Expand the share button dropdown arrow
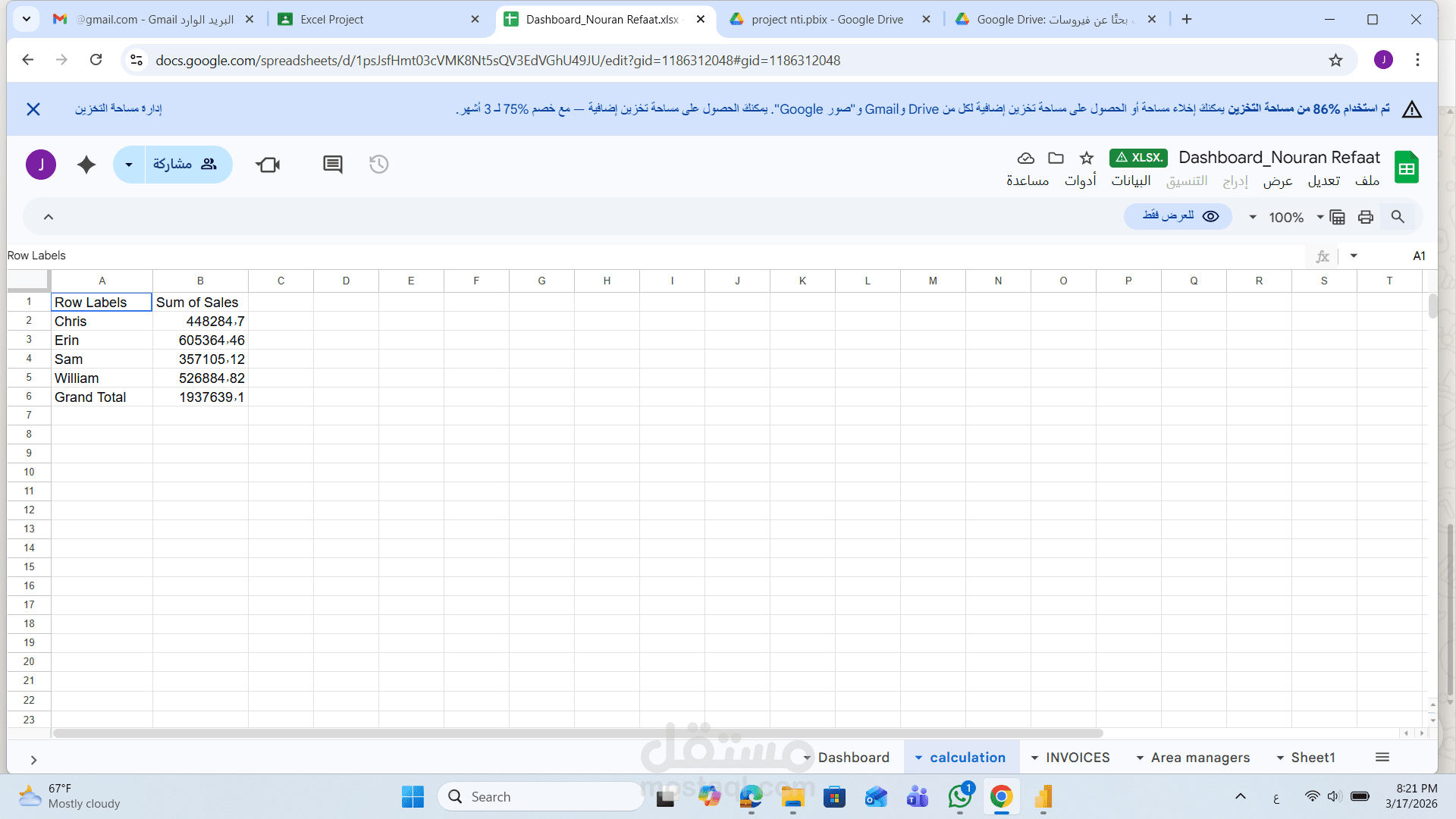This screenshot has width=1456, height=819. [129, 165]
